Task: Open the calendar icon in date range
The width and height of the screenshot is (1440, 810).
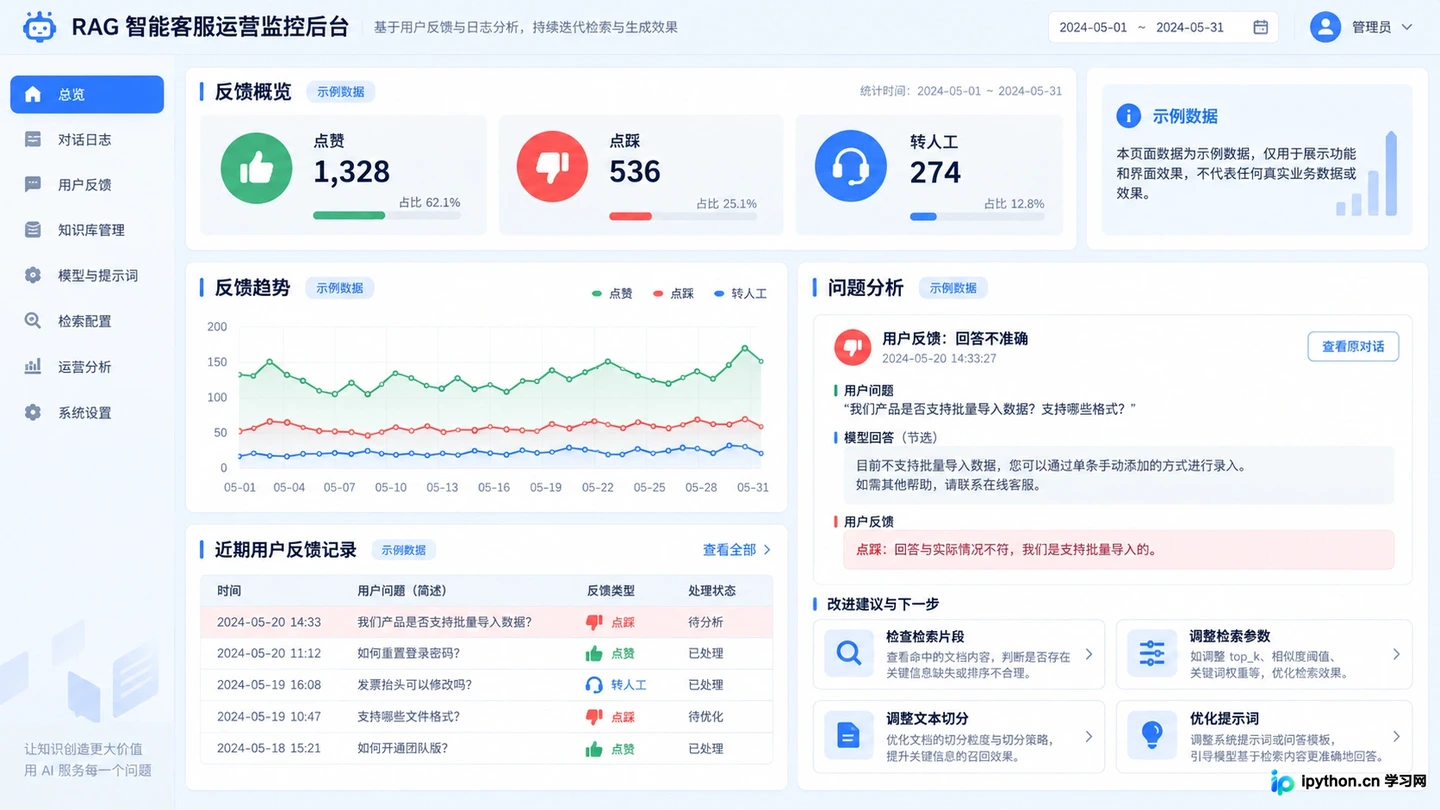Action: coord(1261,27)
